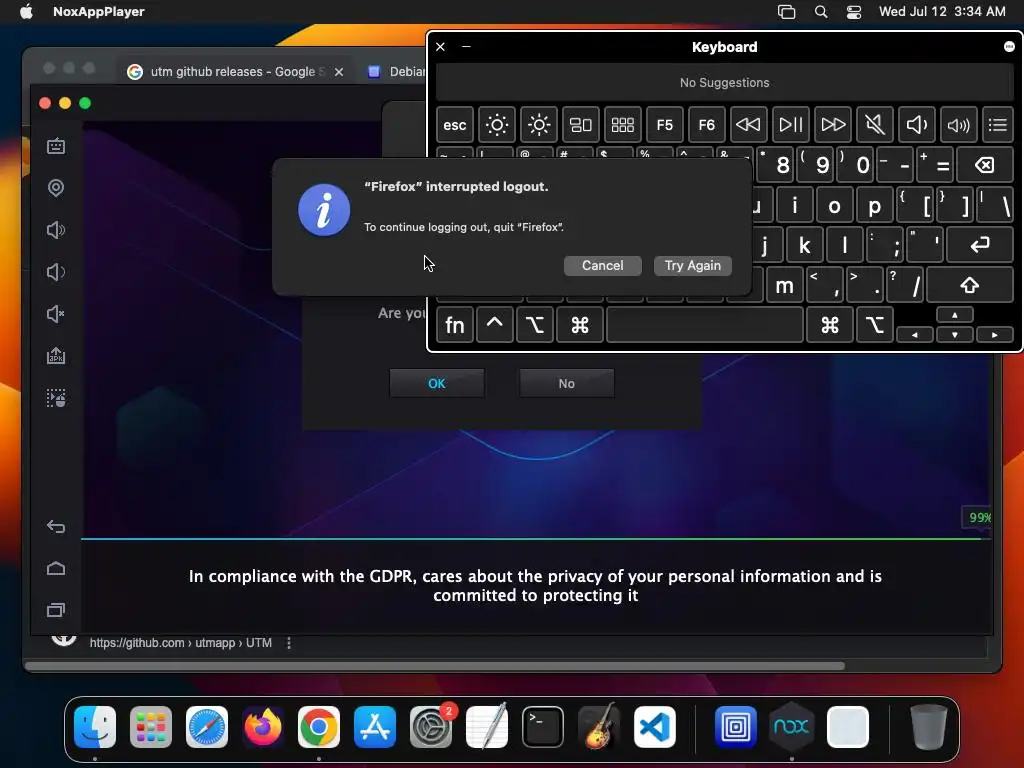Toggle the left option key on the keyboard
The width and height of the screenshot is (1024, 768).
pyautogui.click(x=534, y=325)
